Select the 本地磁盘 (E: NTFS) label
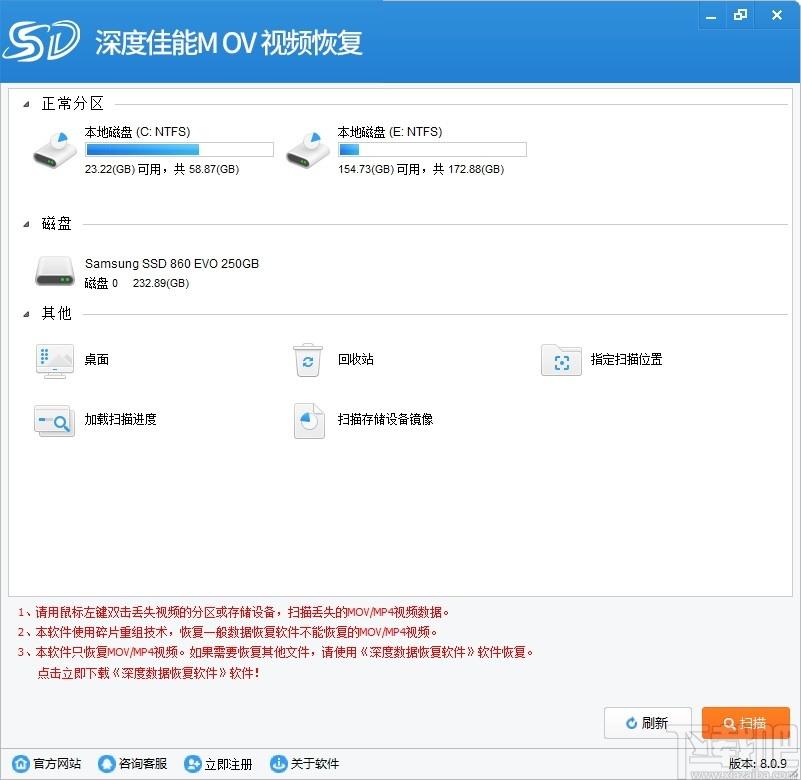 (x=390, y=132)
